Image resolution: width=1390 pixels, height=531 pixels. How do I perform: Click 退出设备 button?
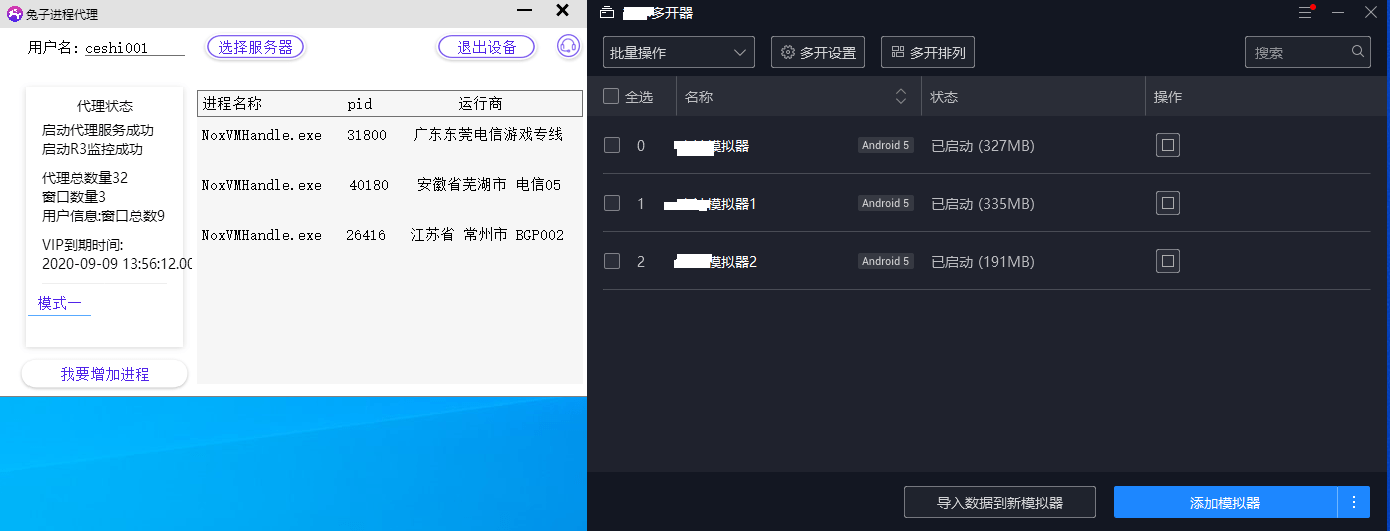487,47
